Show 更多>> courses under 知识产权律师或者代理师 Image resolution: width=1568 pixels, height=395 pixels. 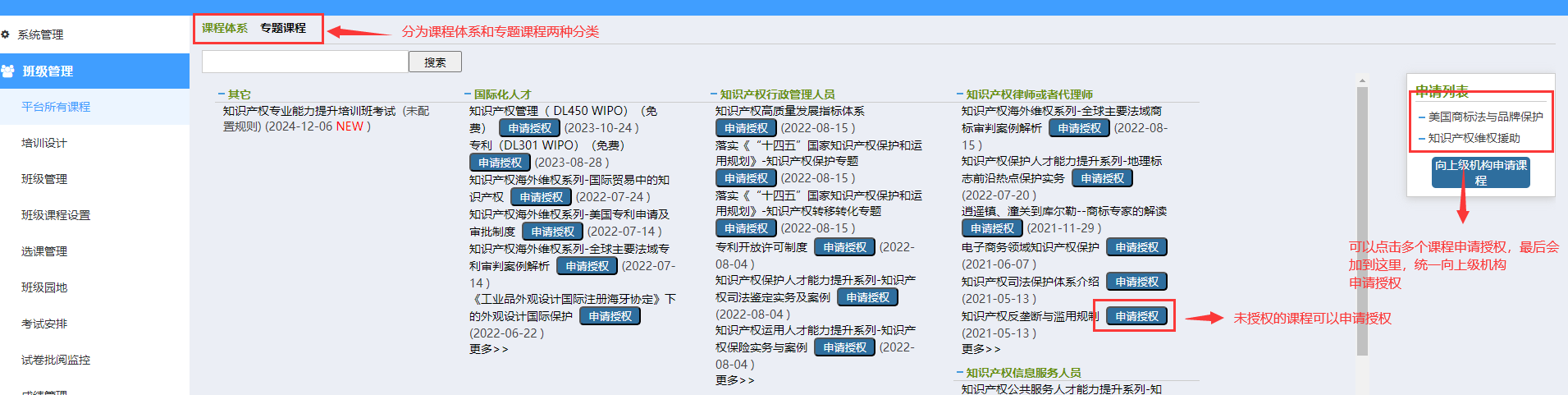[981, 349]
